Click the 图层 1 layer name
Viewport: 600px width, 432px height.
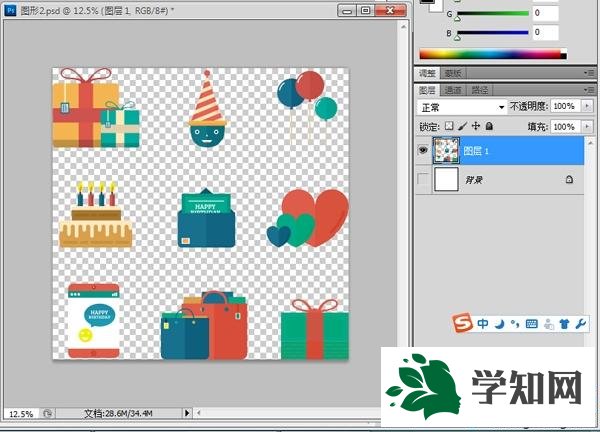(x=476, y=151)
